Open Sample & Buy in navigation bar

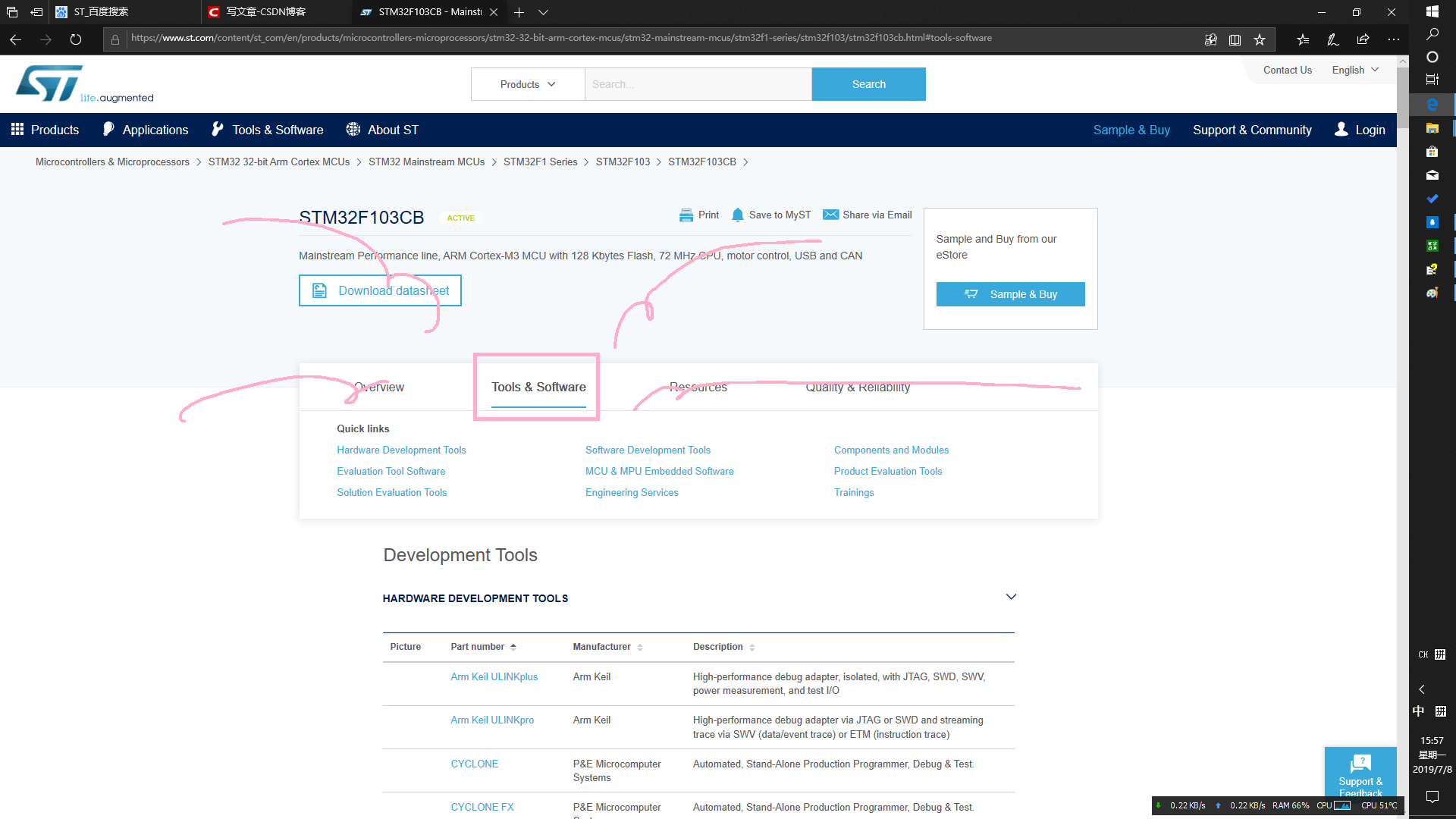[1131, 130]
